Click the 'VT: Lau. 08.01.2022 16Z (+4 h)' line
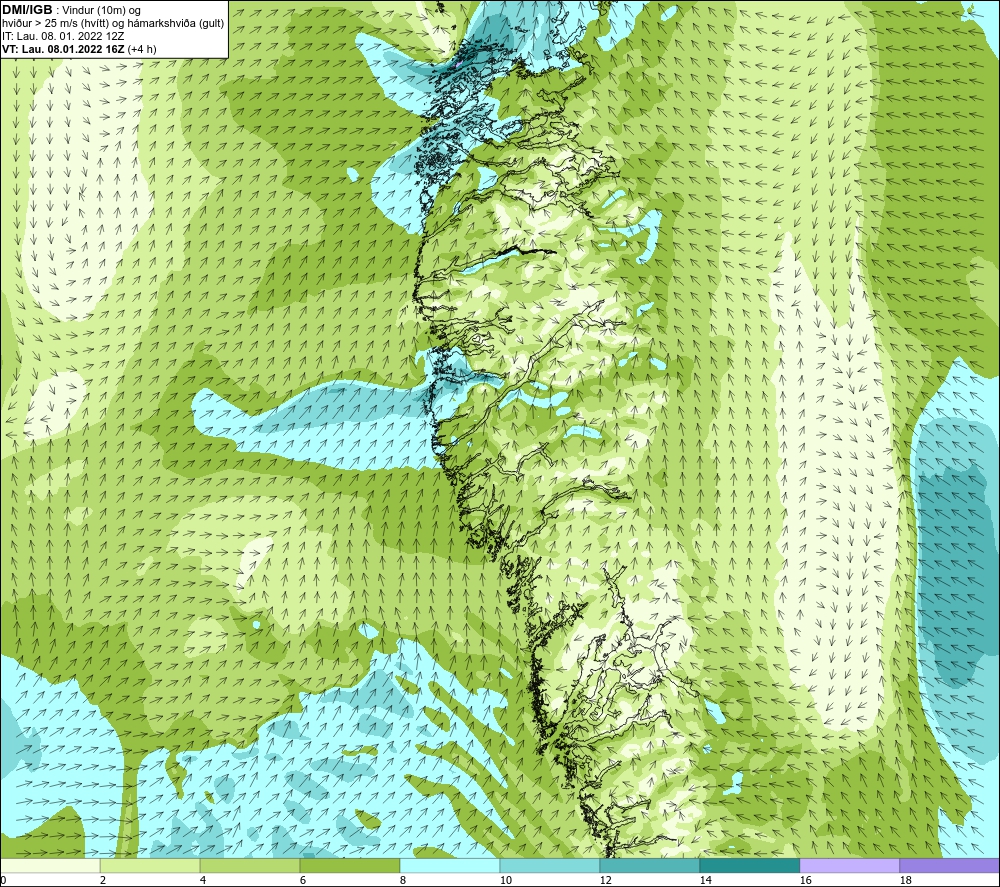This screenshot has width=1000, height=887. click(79, 49)
